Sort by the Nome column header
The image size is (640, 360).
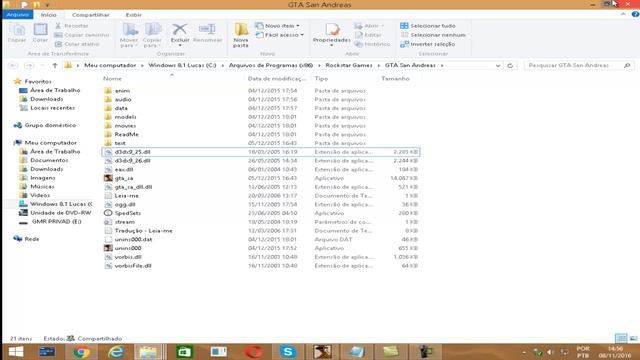(112, 78)
